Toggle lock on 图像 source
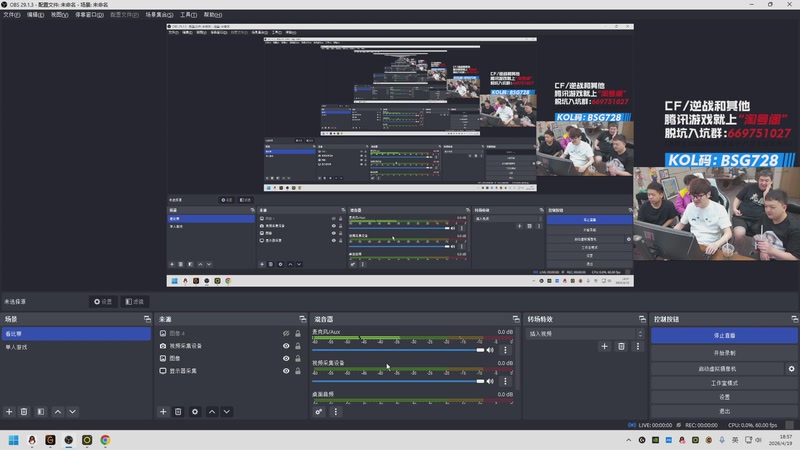800x450 pixels. [298, 358]
